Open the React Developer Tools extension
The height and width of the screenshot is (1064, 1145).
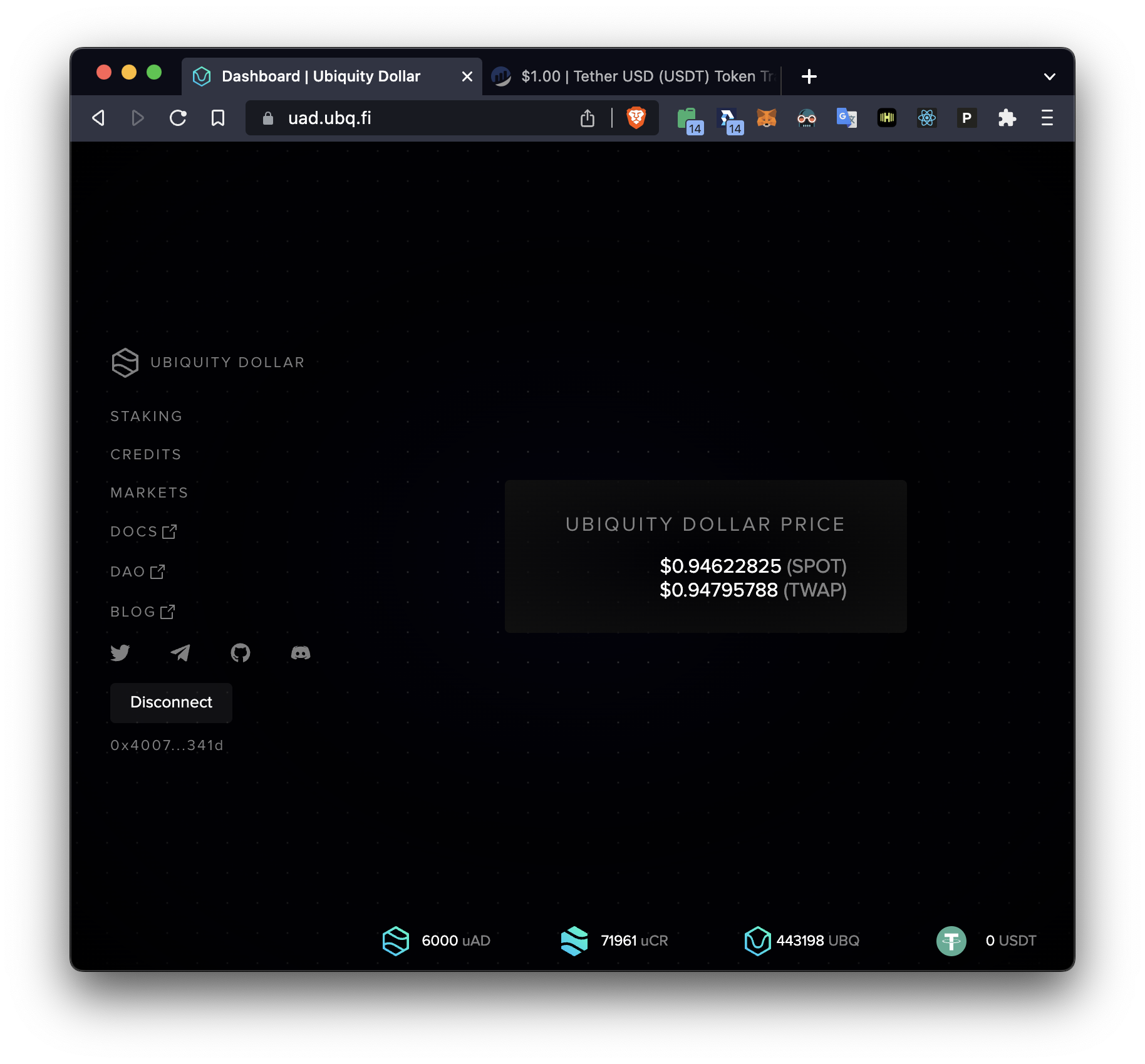927,118
